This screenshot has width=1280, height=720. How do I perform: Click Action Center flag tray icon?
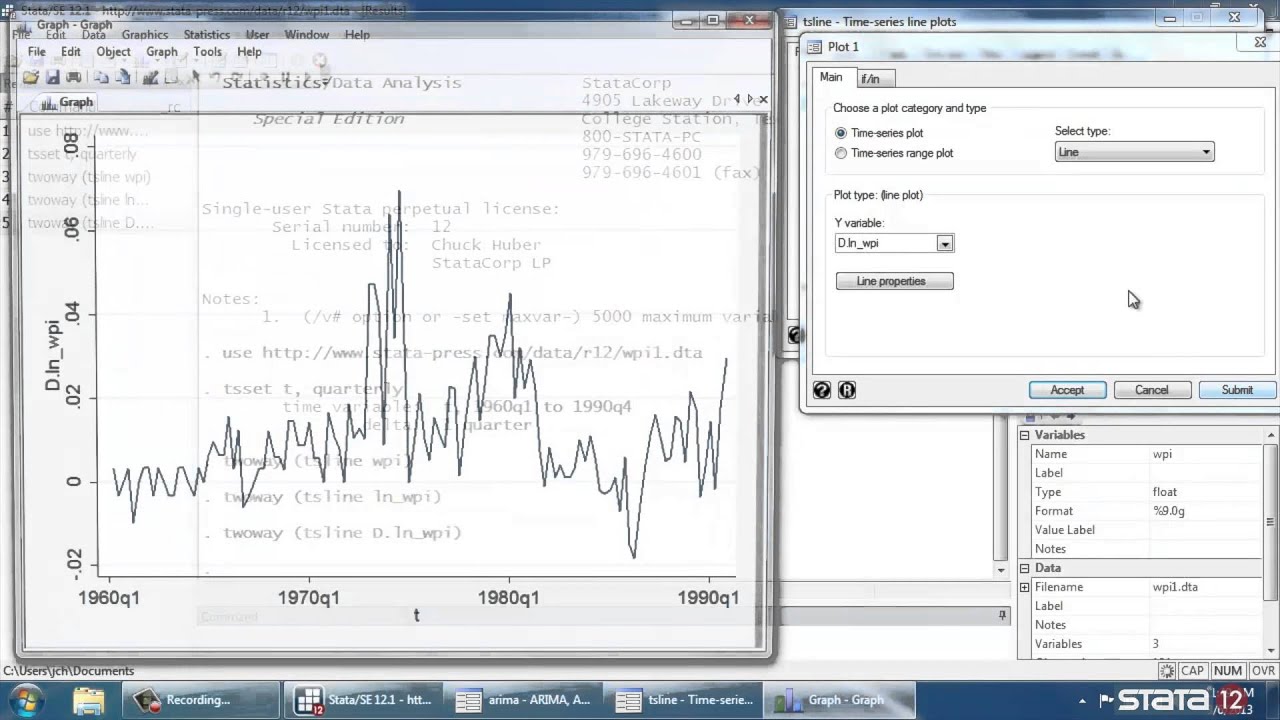(1106, 700)
